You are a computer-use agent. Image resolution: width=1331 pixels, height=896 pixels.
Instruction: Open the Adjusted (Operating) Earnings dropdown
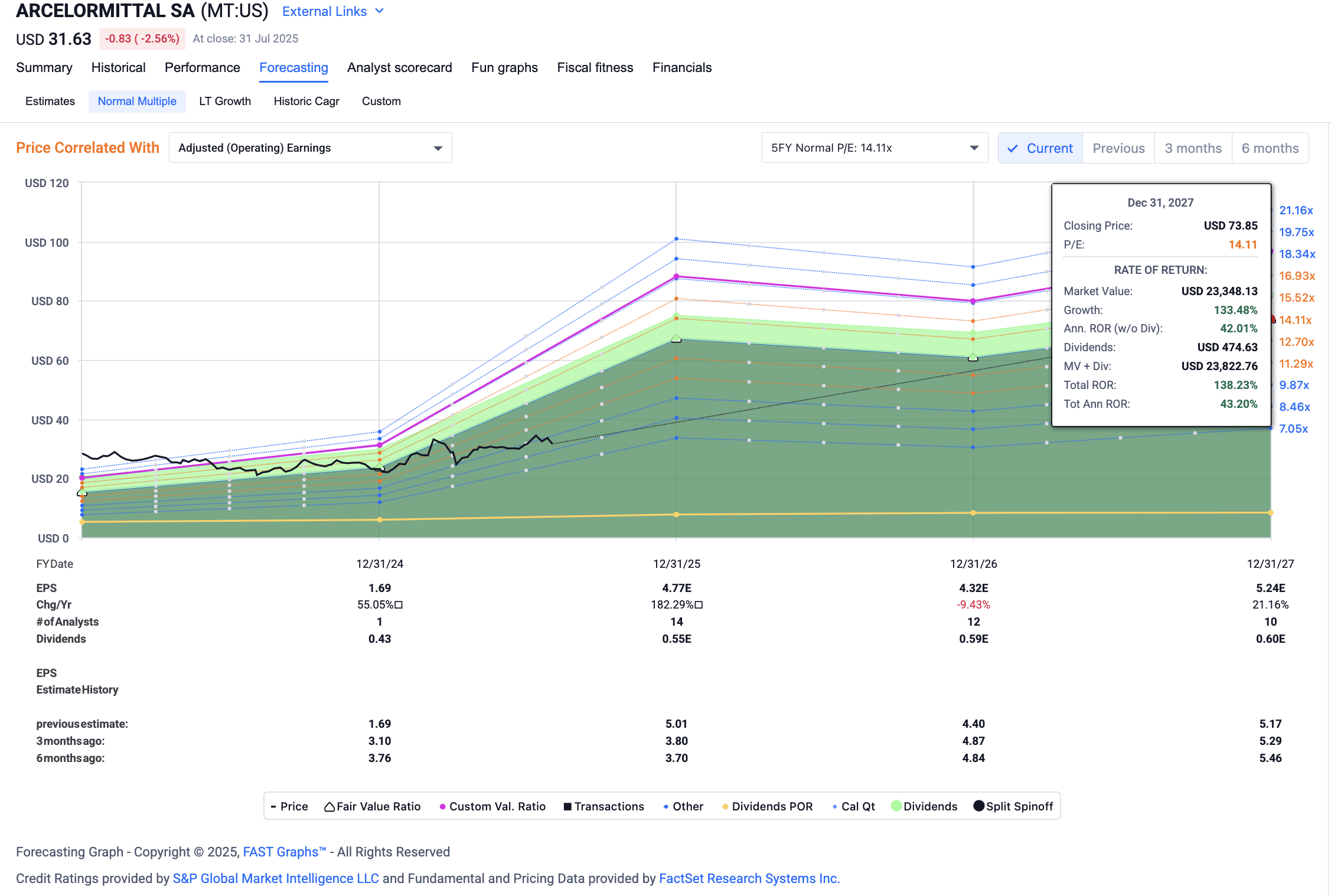310,148
